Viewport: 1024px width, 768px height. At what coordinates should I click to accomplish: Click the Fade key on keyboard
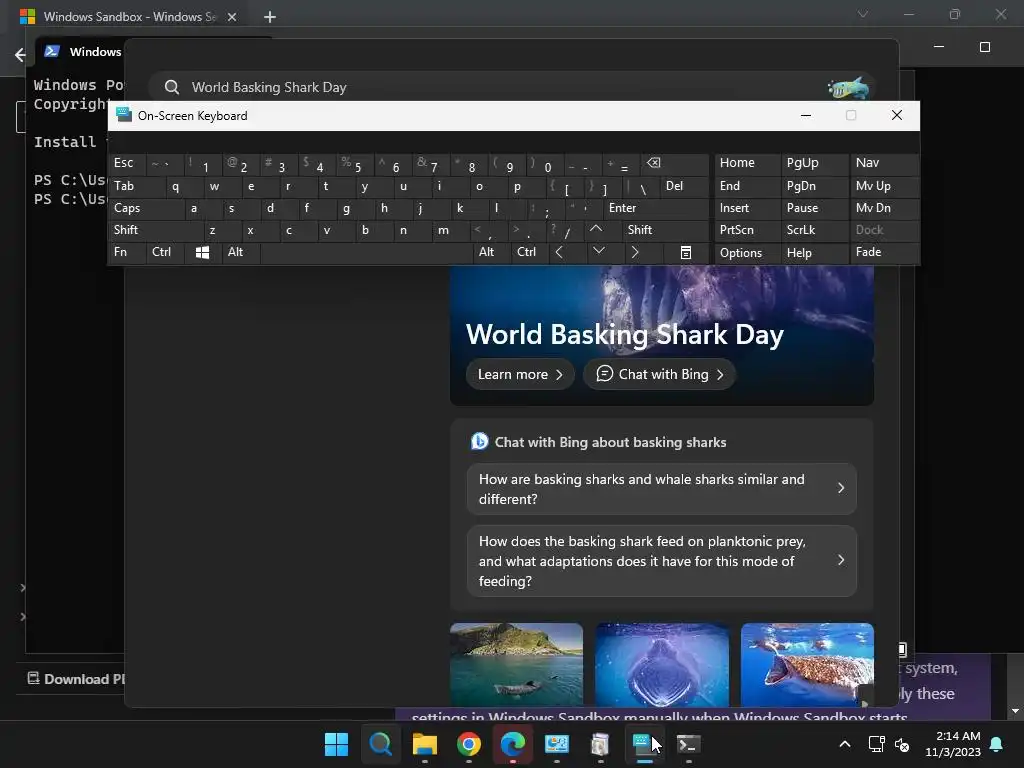[x=885, y=252]
